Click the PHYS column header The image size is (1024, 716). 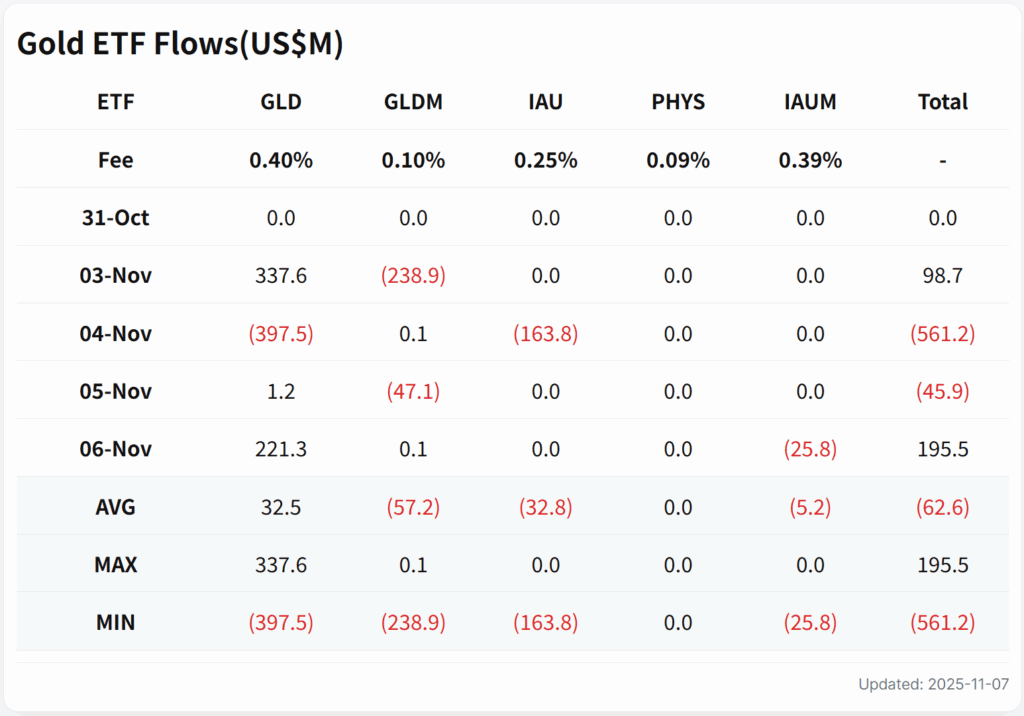coord(677,102)
